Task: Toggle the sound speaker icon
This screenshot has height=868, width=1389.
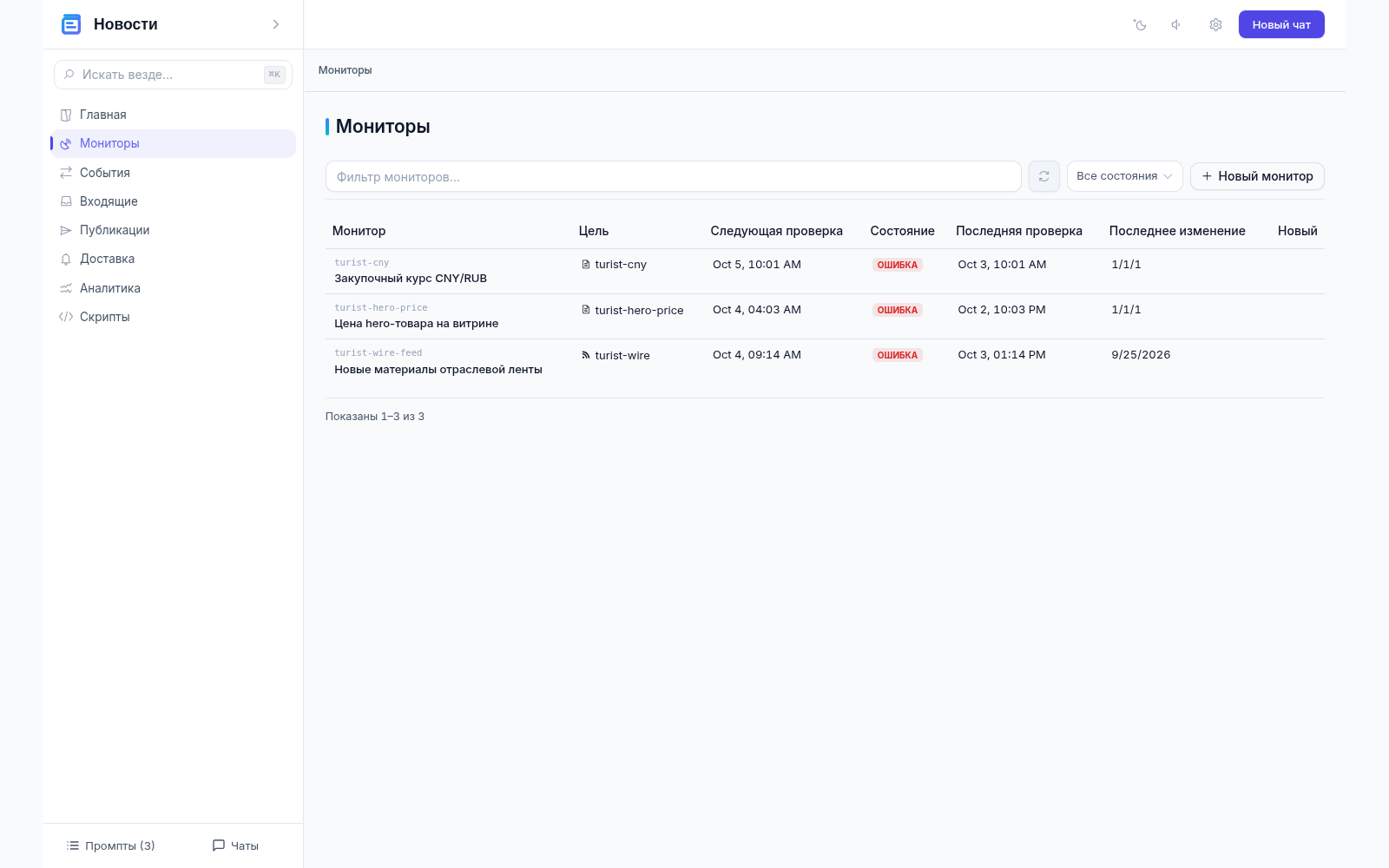Action: pos(1177,25)
